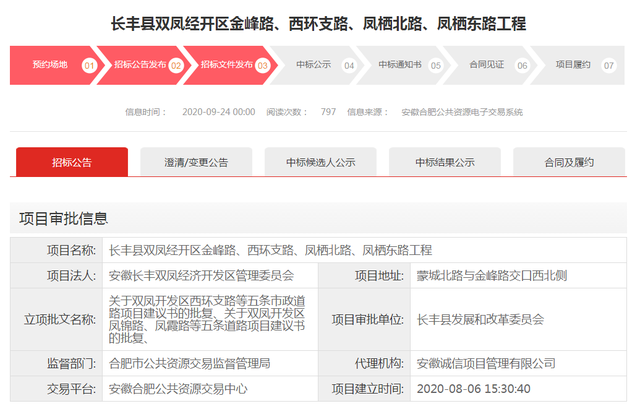
Task: Switch to the 澄清/变更公告 tab
Action: click(x=196, y=162)
